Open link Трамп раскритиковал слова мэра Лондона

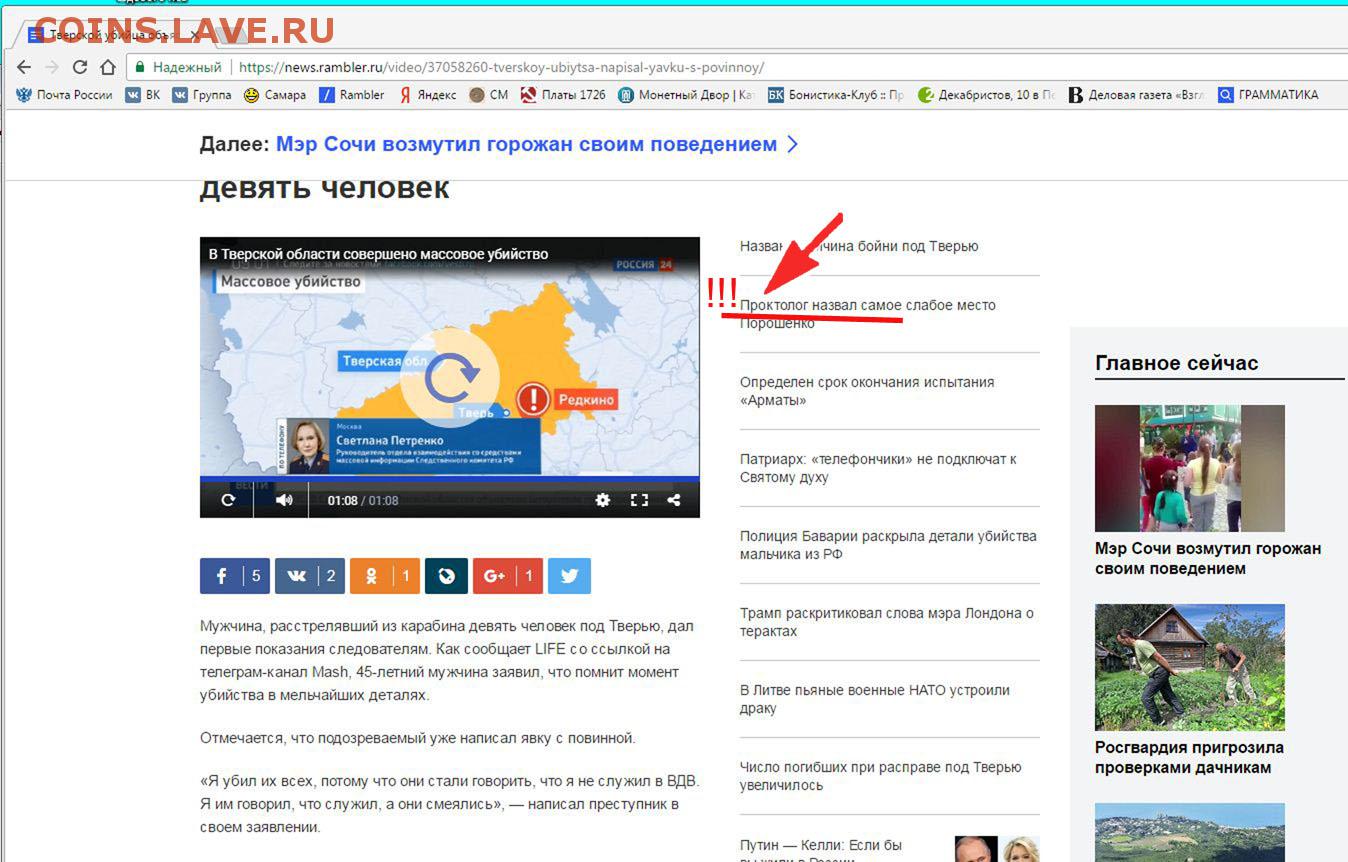(x=887, y=622)
